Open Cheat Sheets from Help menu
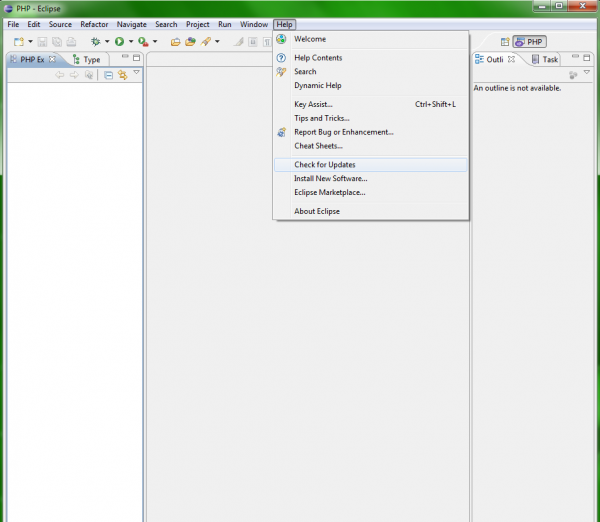Screen dimensions: 600x522 pos(370,146)
